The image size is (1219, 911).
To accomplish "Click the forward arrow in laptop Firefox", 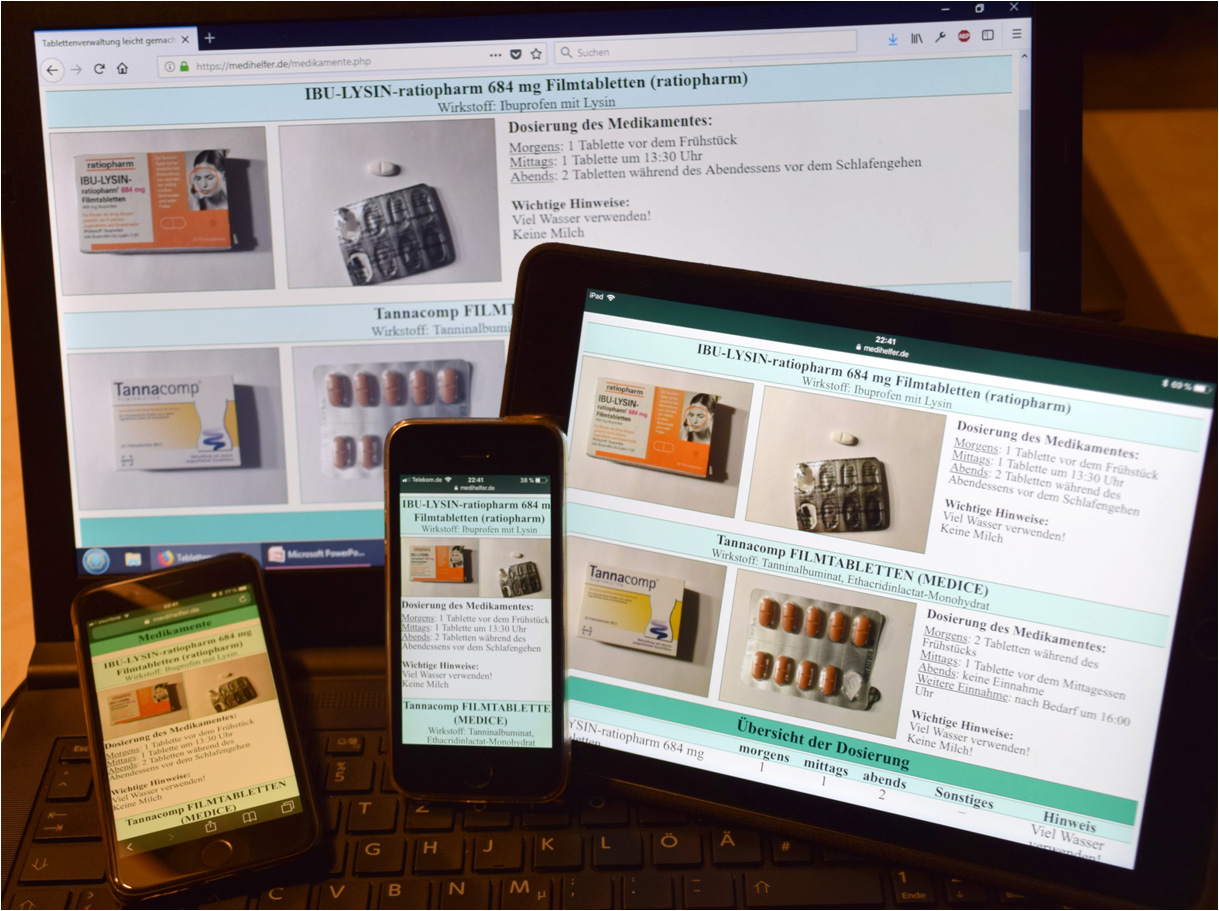I will point(76,69).
